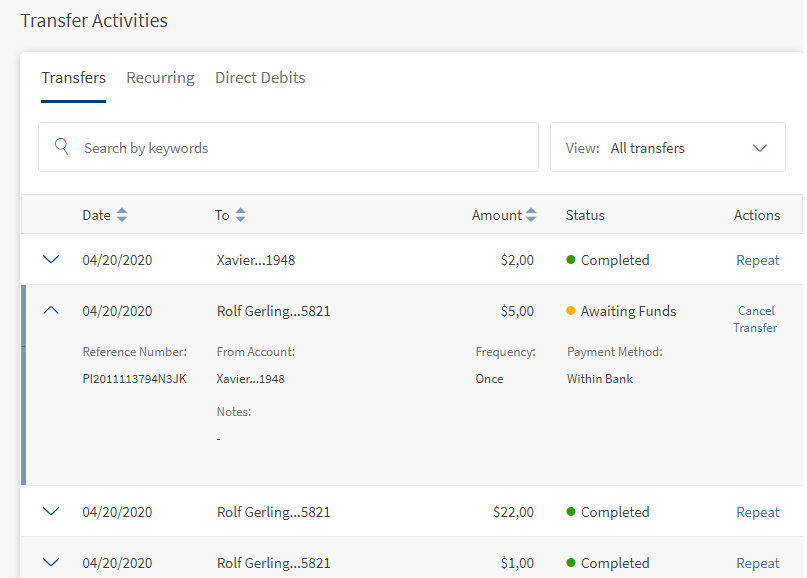The height and width of the screenshot is (578, 807).
Task: Cancel the Awaiting Funds transfer
Action: pos(756,319)
